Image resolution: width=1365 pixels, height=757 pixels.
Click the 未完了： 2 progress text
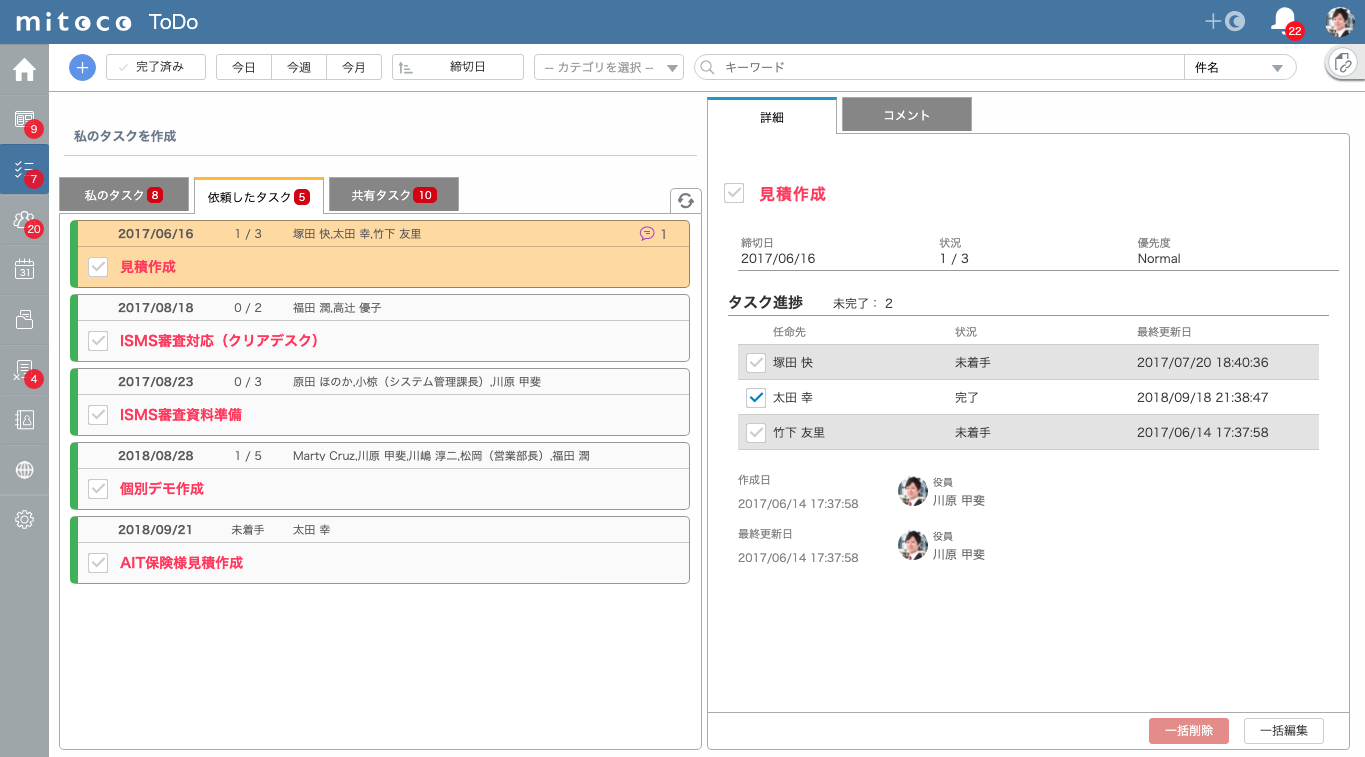point(863,303)
